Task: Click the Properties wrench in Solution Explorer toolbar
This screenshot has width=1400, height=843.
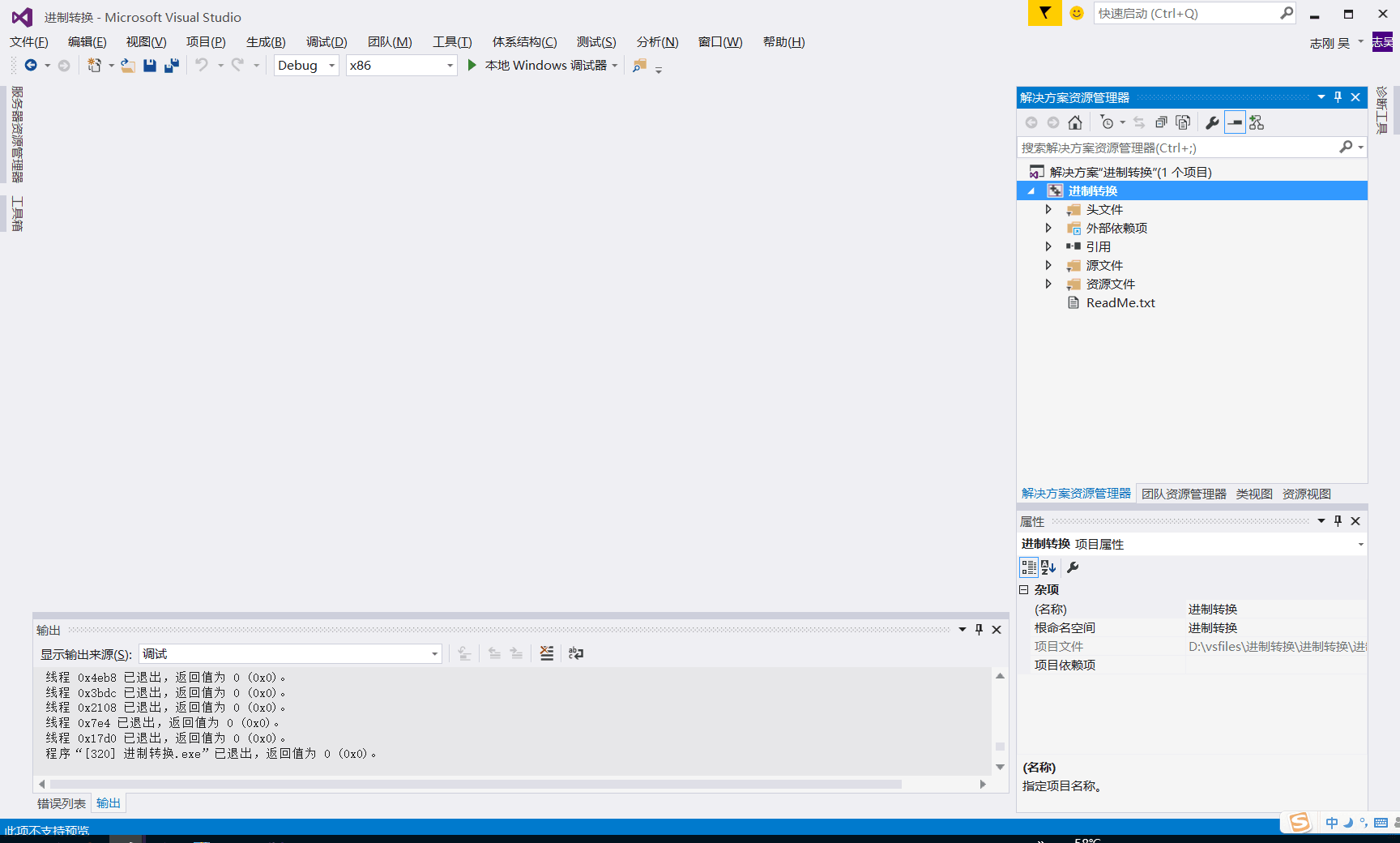Action: click(x=1212, y=122)
